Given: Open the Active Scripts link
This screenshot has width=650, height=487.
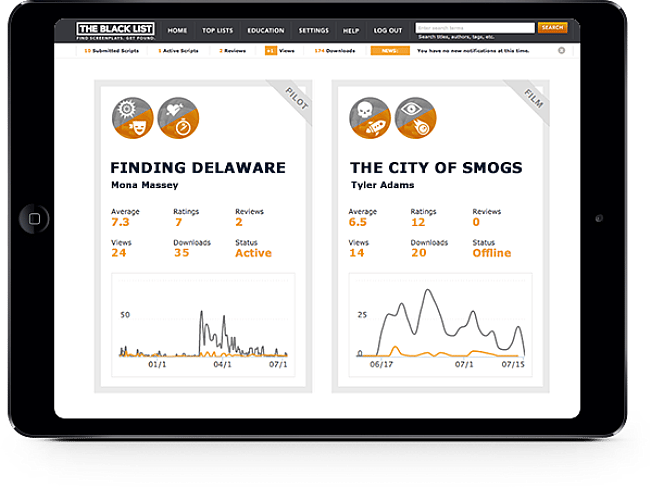Looking at the screenshot, I should click(178, 51).
